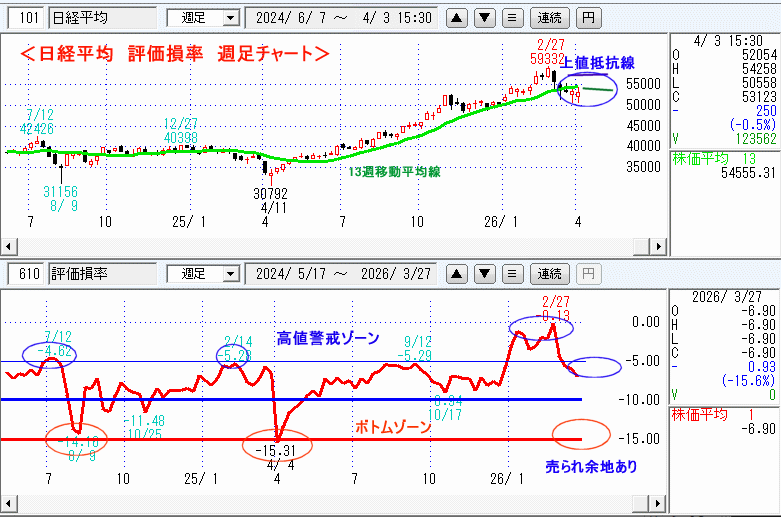Image resolution: width=781 pixels, height=517 pixels.
Task: Click 連続 button in 日経平均 toolbar
Action: 549,18
